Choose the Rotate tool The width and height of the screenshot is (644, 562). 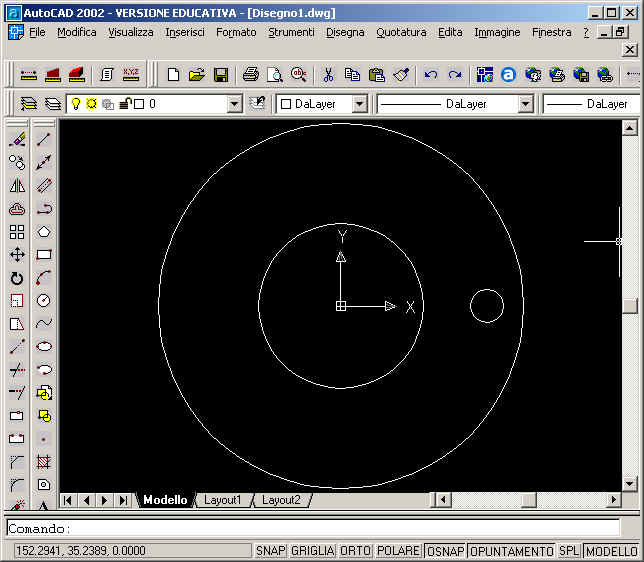[x=17, y=278]
